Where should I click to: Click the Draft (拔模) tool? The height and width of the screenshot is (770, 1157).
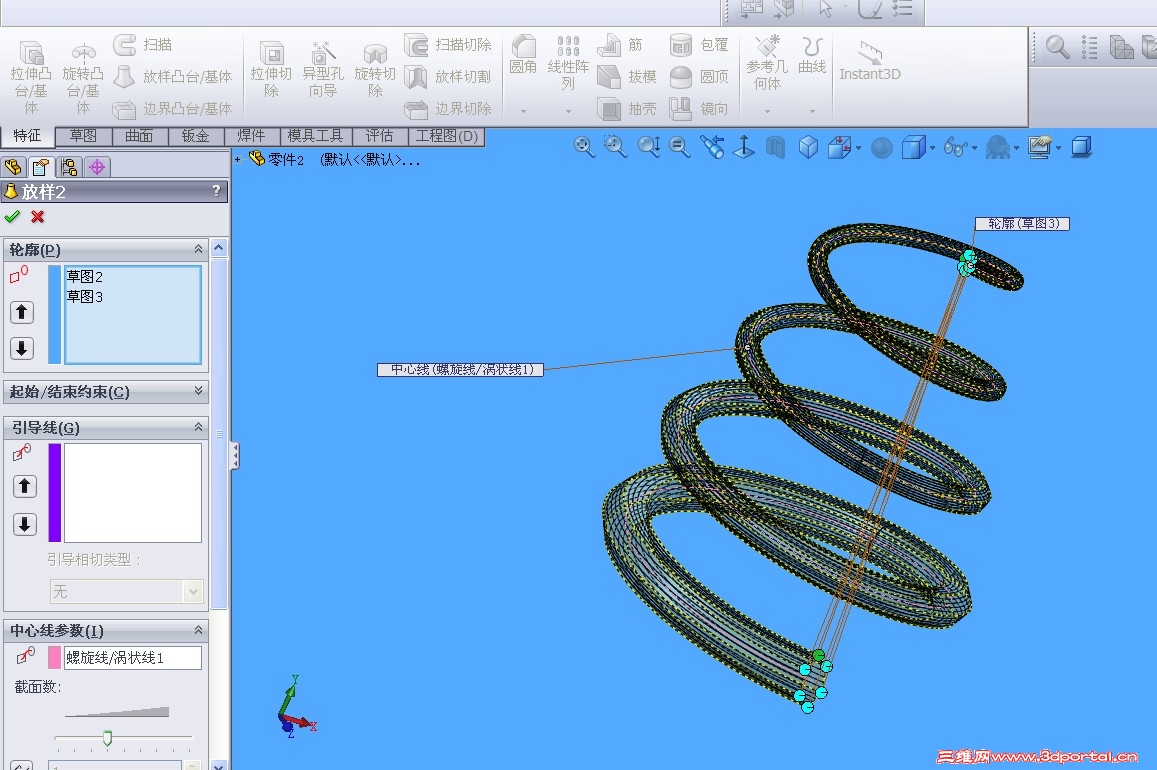[626, 77]
